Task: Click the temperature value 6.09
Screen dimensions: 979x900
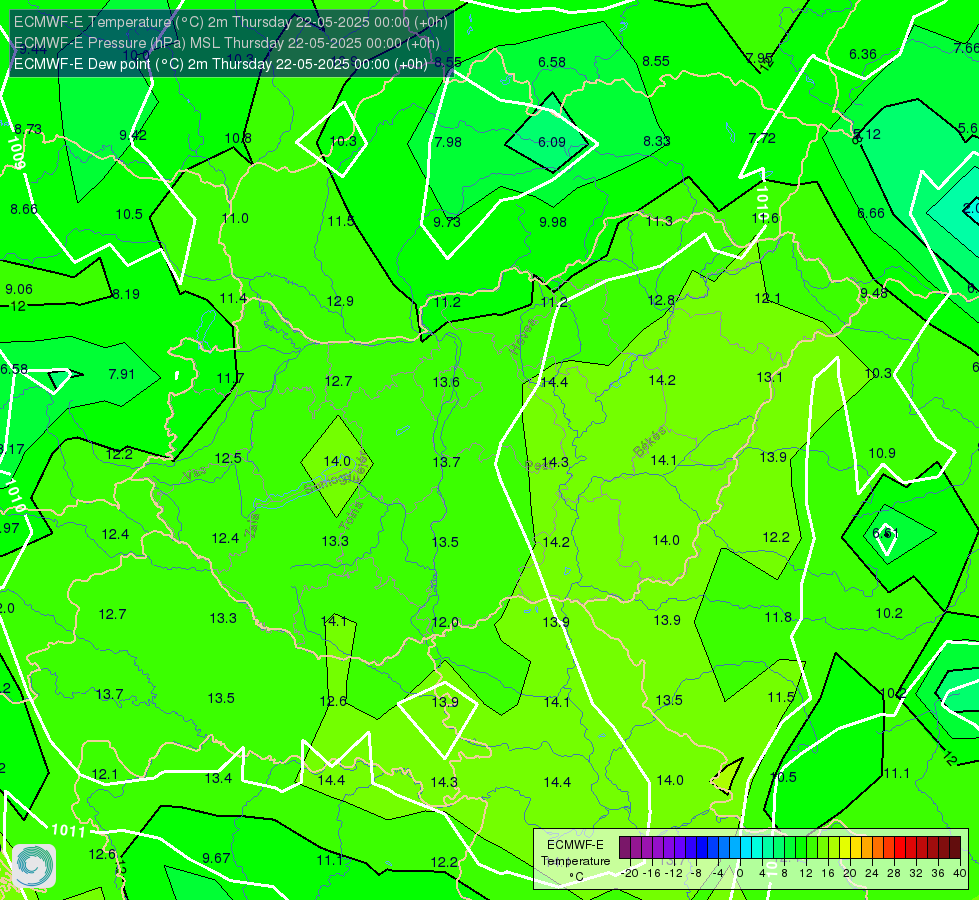Action: click(x=552, y=142)
